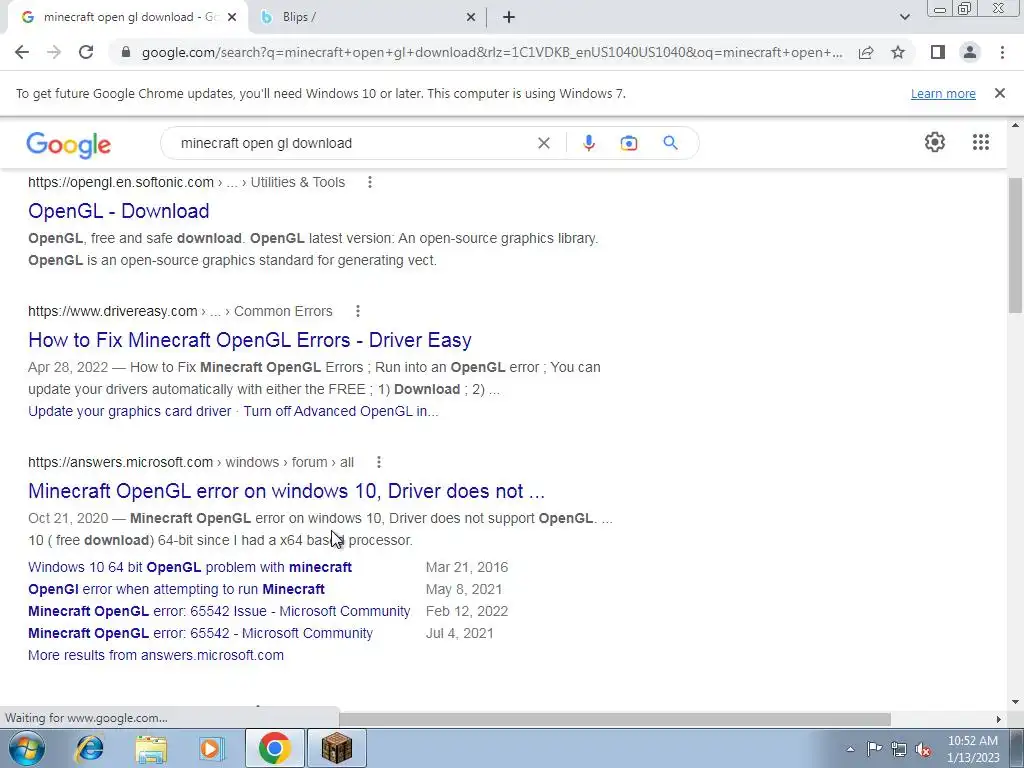Click the right arrow of horizontal scrollbar
Viewport: 1024px width, 768px height.
tap(998, 719)
